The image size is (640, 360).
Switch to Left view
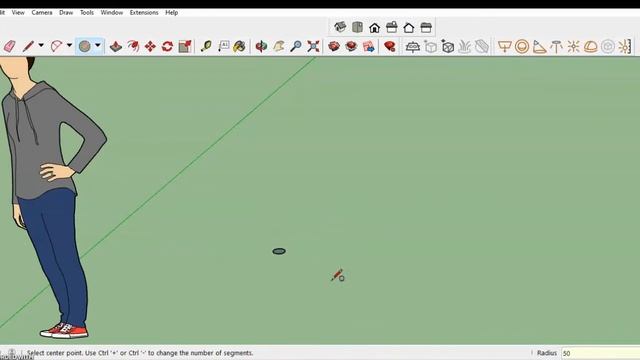tap(426, 27)
